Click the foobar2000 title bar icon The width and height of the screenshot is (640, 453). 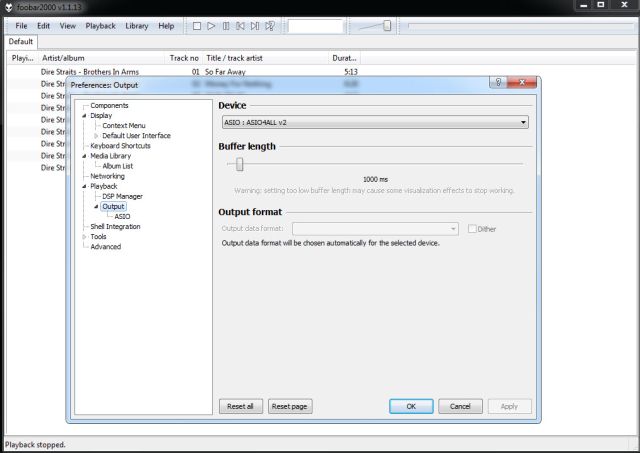[9, 7]
